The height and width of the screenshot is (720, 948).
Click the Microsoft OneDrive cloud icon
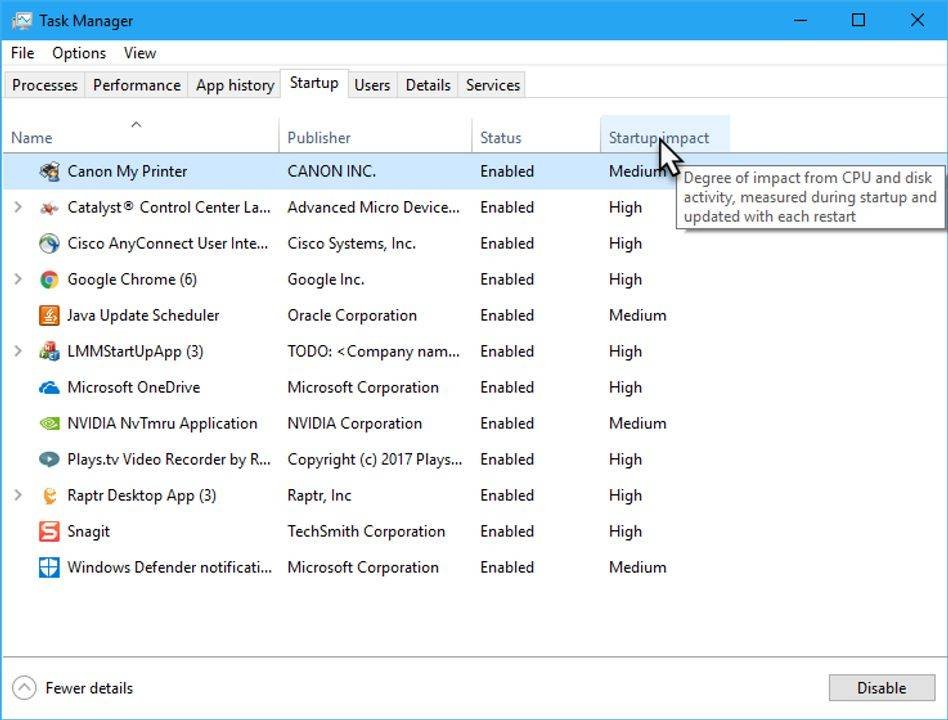coord(50,388)
